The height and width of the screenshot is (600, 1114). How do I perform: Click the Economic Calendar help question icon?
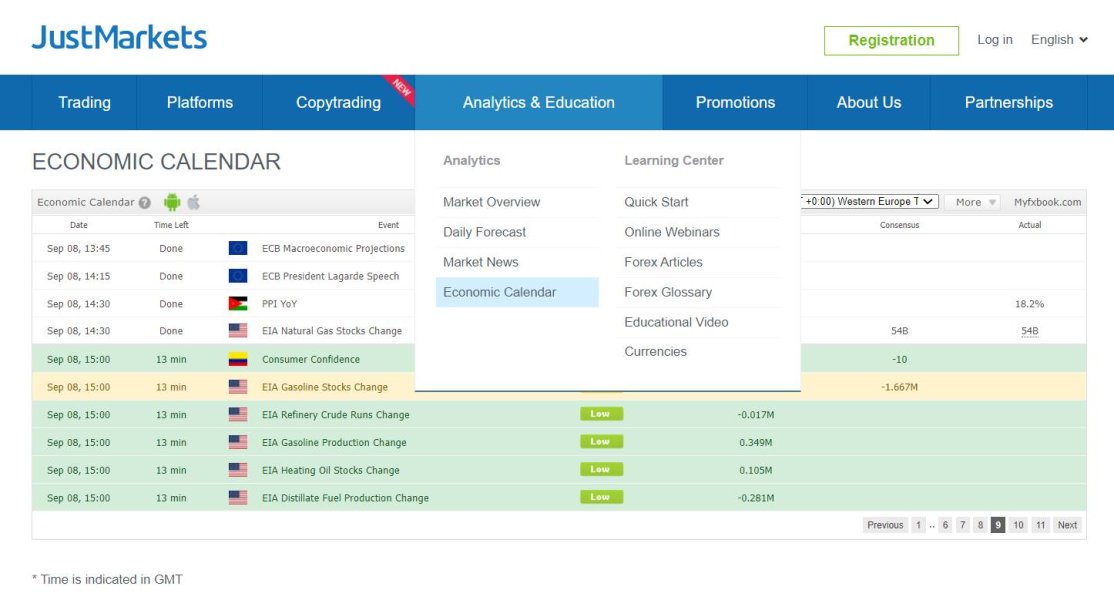[x=145, y=202]
